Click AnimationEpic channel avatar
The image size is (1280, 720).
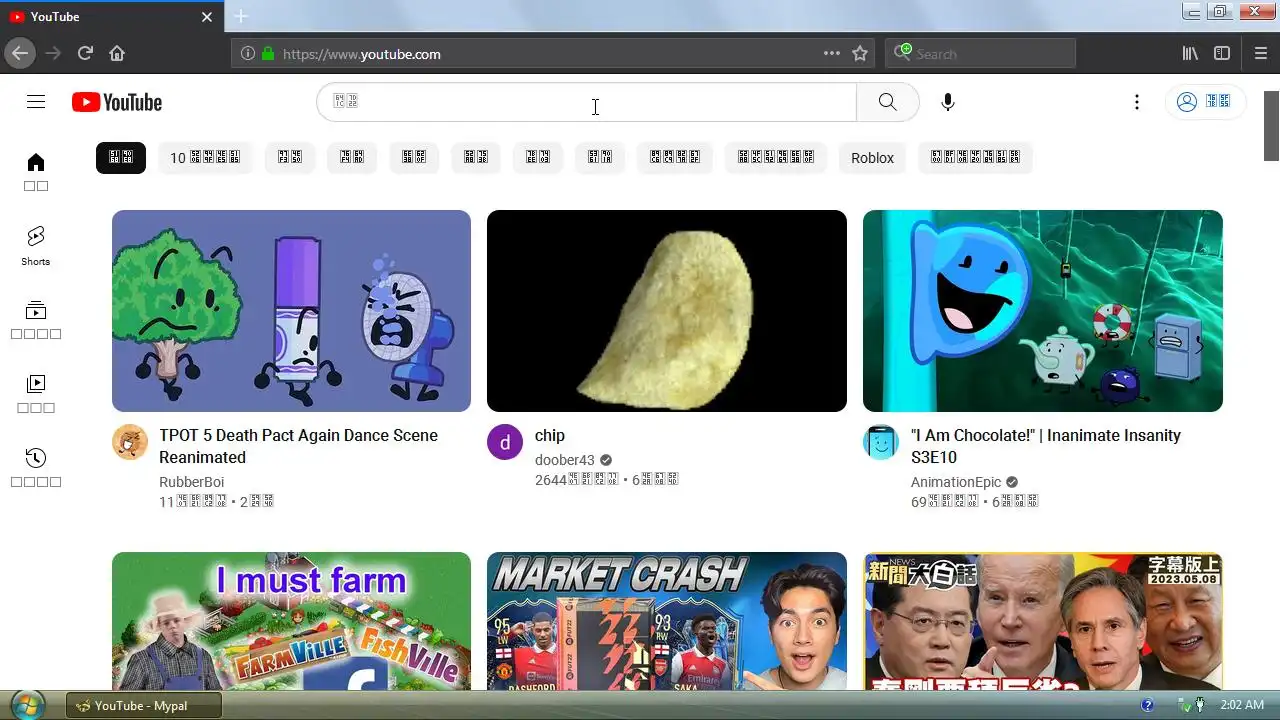(x=881, y=442)
